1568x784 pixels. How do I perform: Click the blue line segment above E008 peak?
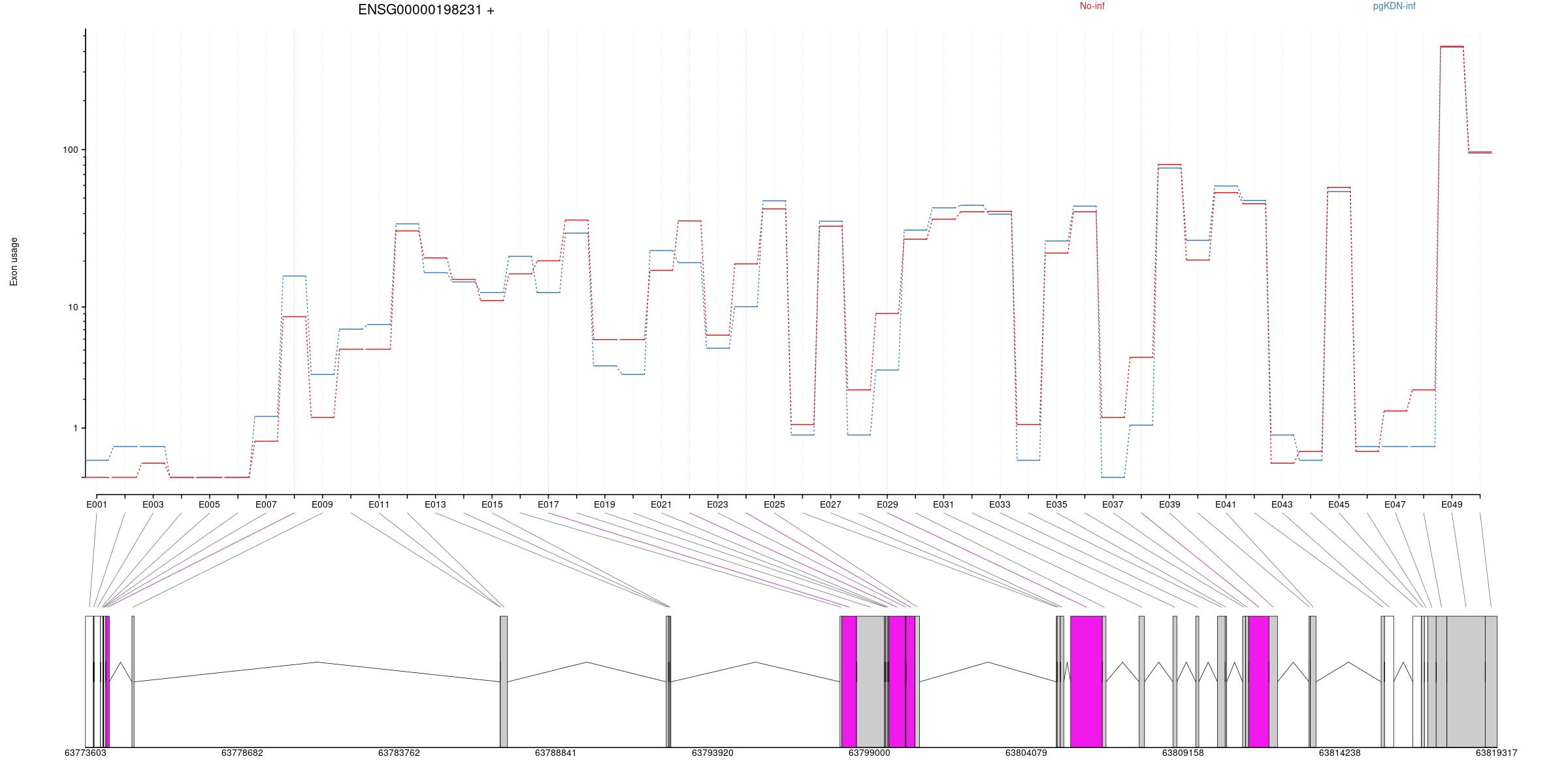tap(294, 276)
